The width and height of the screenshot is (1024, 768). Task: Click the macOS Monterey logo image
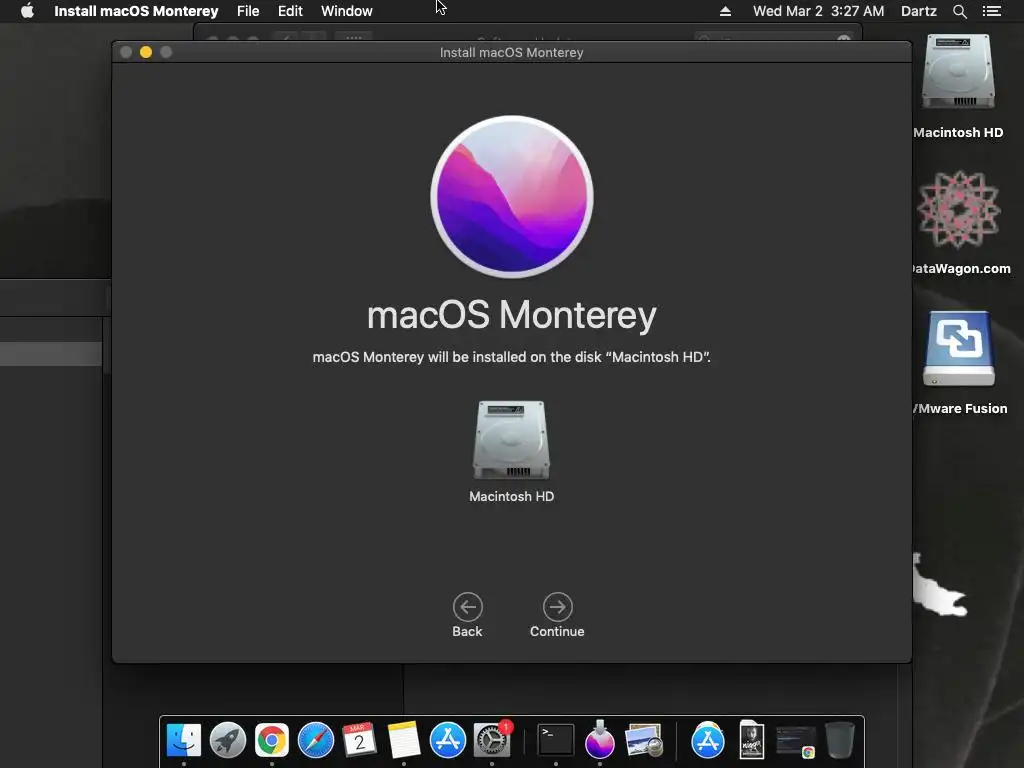pyautogui.click(x=511, y=197)
